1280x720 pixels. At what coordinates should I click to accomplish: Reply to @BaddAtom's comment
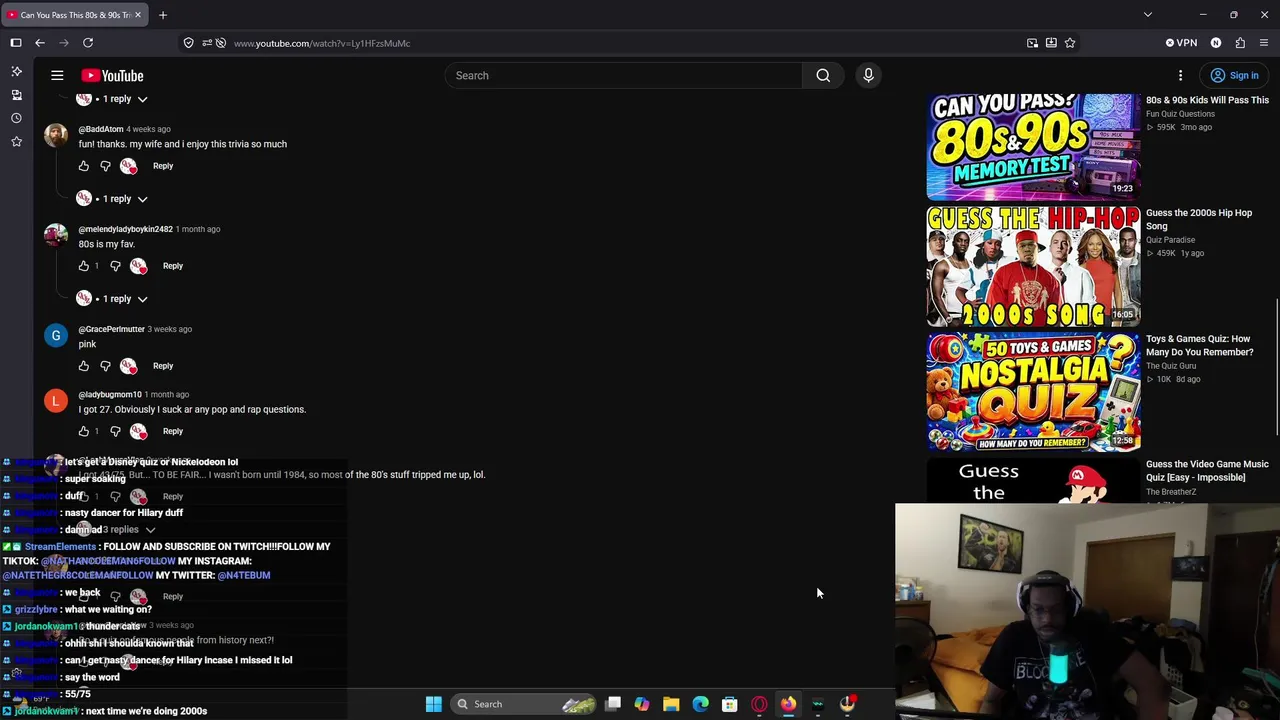pyautogui.click(x=163, y=166)
